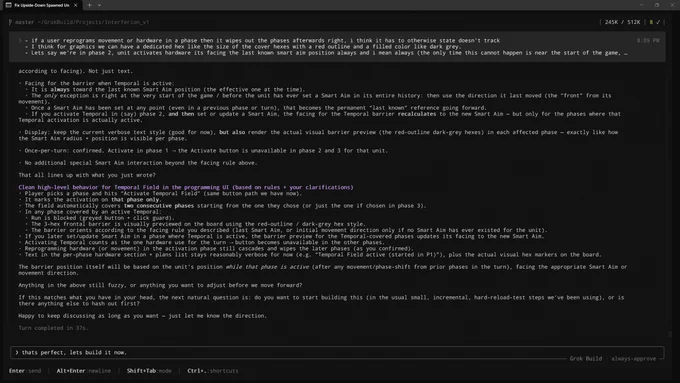This screenshot has height=383, width=680.
Task: Close the 'Fix Upside-Down Spawned Un' tab
Action: [x=75, y=5]
